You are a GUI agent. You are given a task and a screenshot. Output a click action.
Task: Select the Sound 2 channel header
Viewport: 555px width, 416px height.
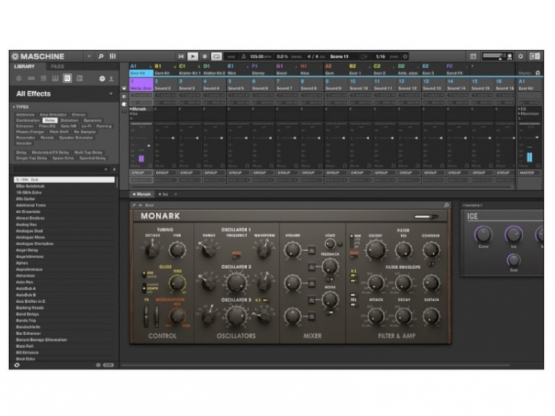(166, 85)
